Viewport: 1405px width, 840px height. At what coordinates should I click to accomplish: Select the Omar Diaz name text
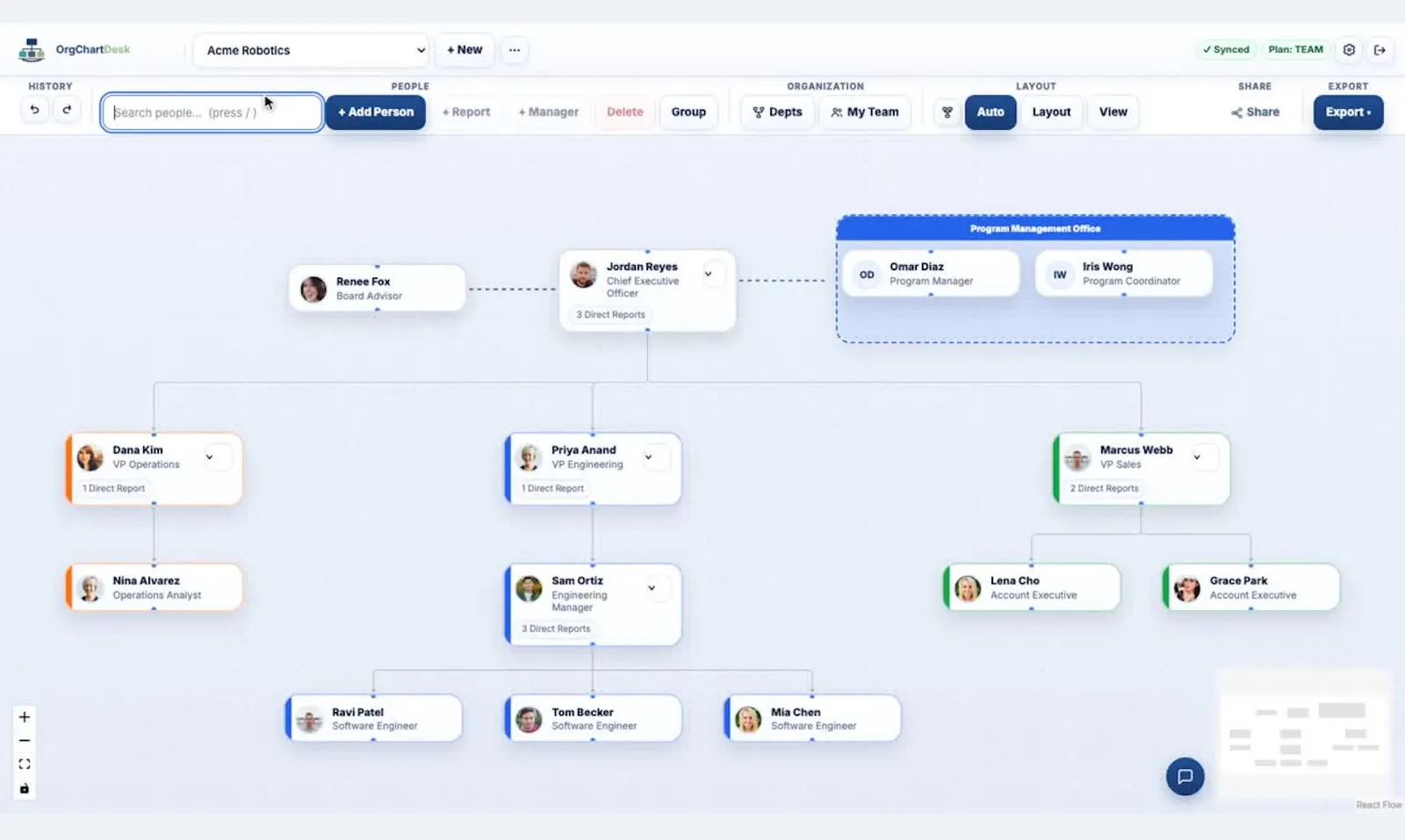click(x=916, y=267)
